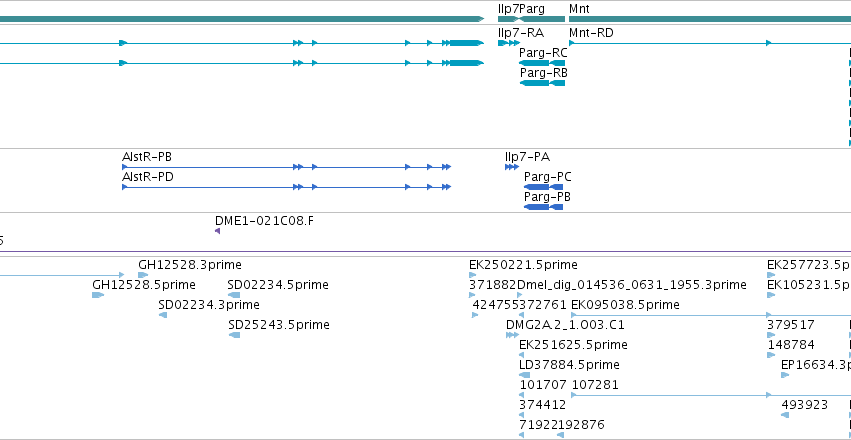This screenshot has width=851, height=440.
Task: Click the Parg-RB transcript glyph
Action: pos(542,83)
